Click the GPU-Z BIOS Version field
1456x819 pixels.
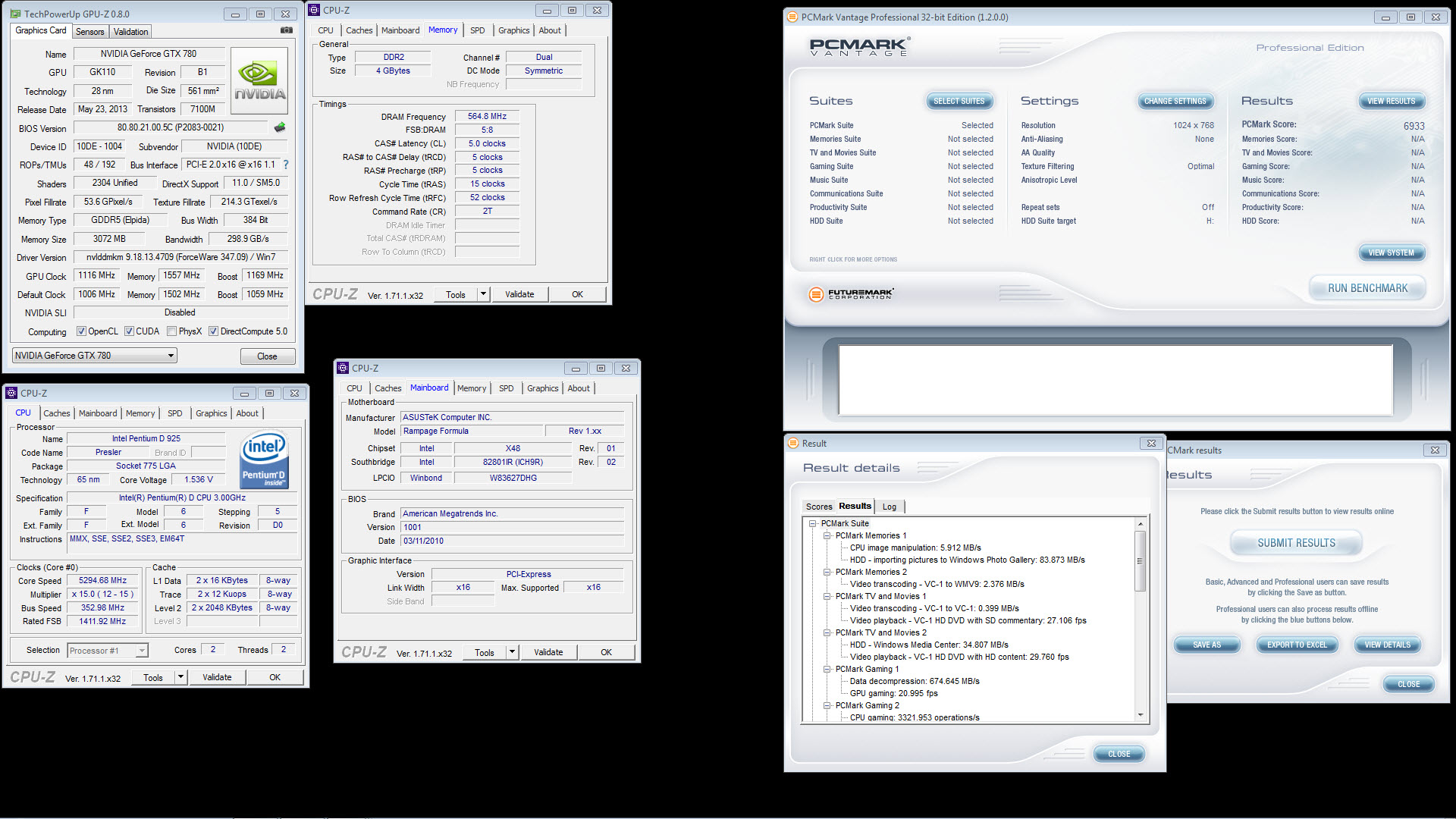pos(170,127)
